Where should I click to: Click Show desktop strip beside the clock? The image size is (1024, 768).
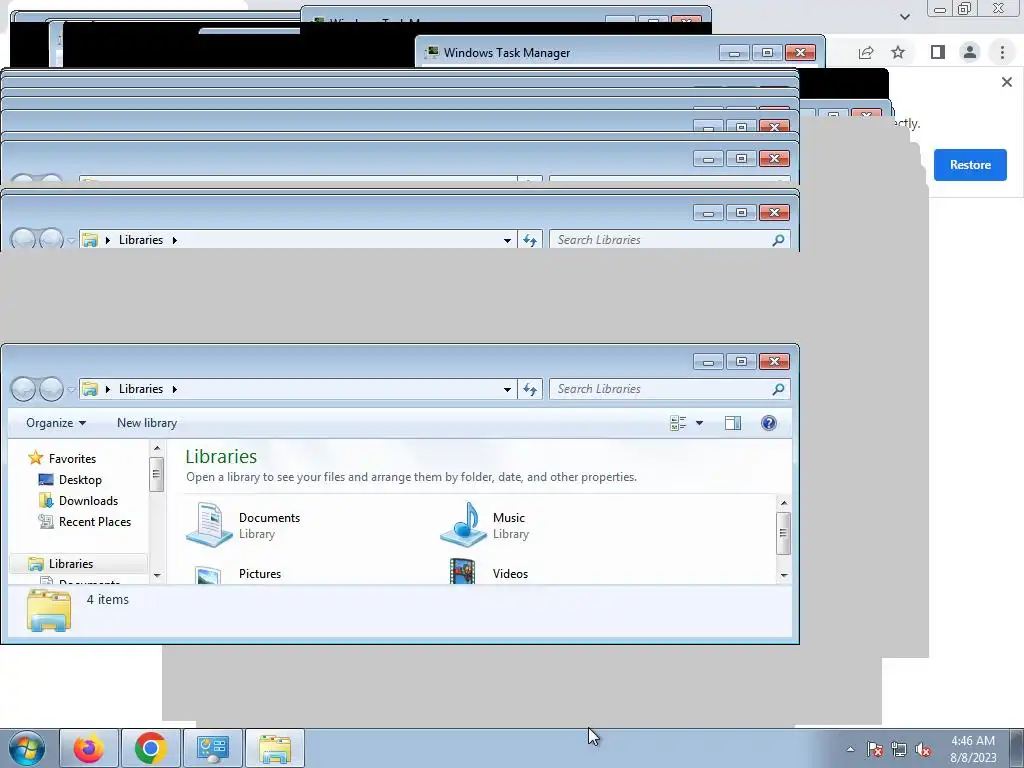(1017, 748)
